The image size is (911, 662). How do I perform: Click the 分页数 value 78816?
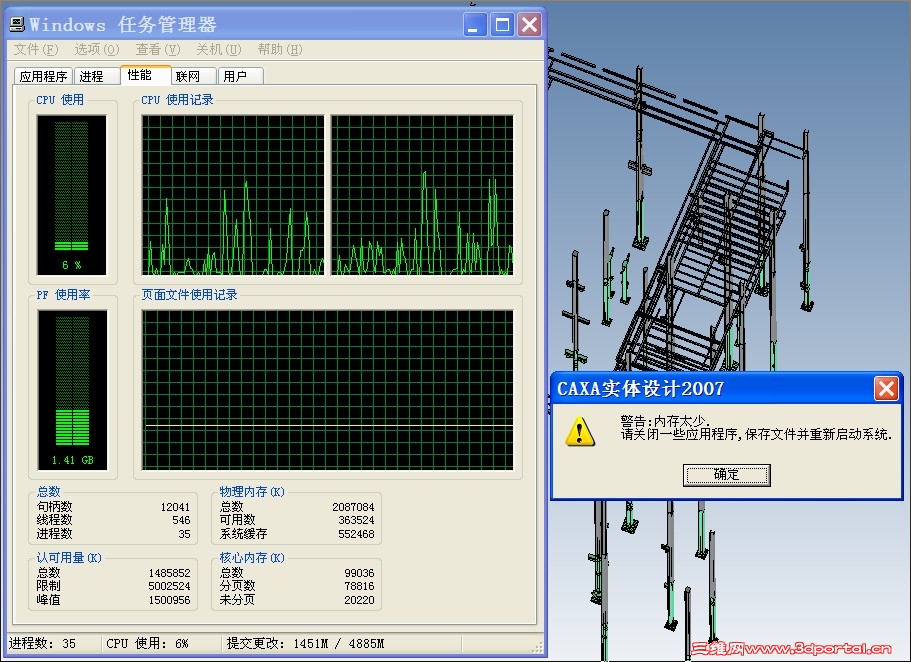(359, 586)
